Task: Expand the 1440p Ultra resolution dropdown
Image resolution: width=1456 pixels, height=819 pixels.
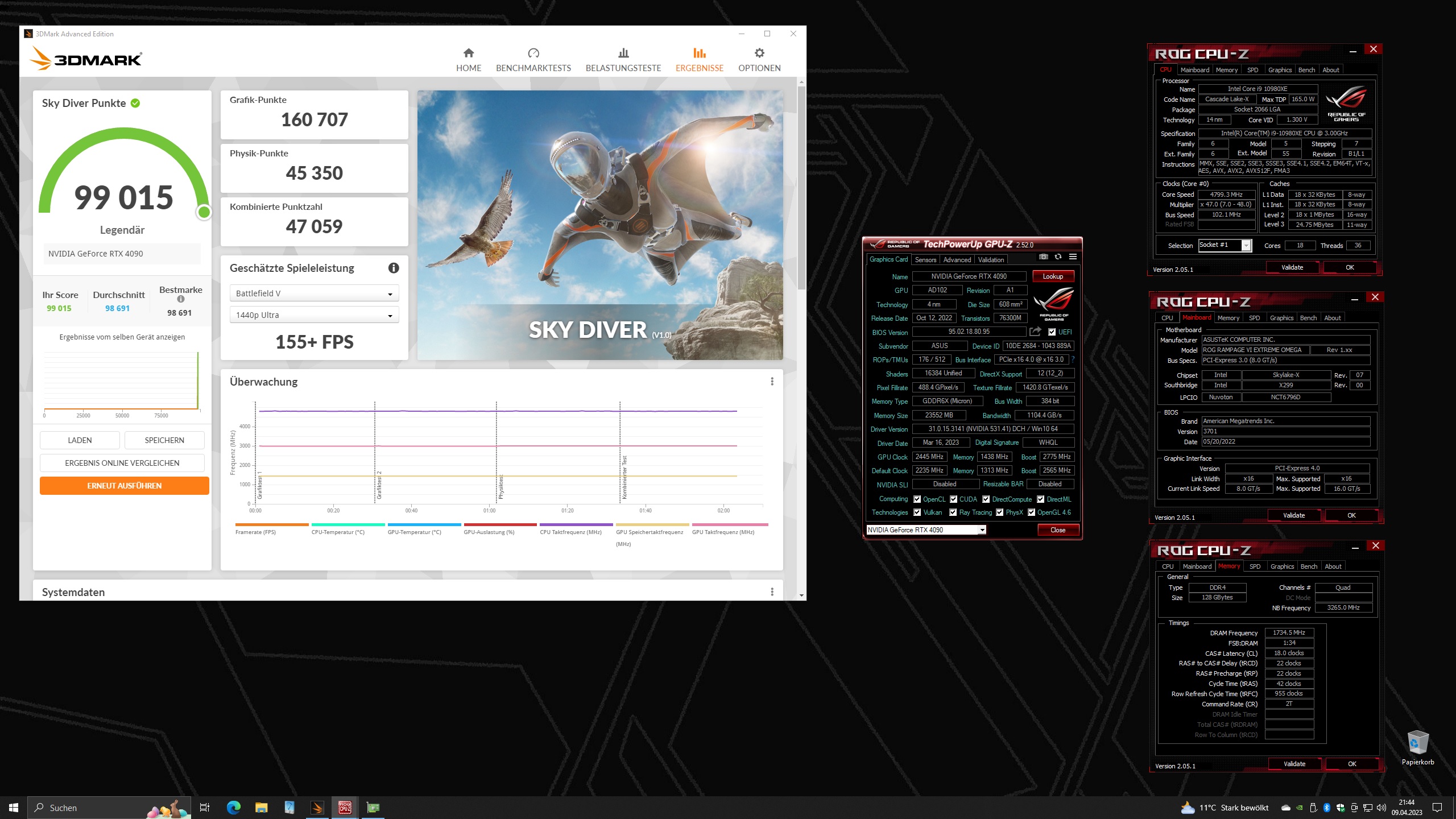Action: pos(314,315)
